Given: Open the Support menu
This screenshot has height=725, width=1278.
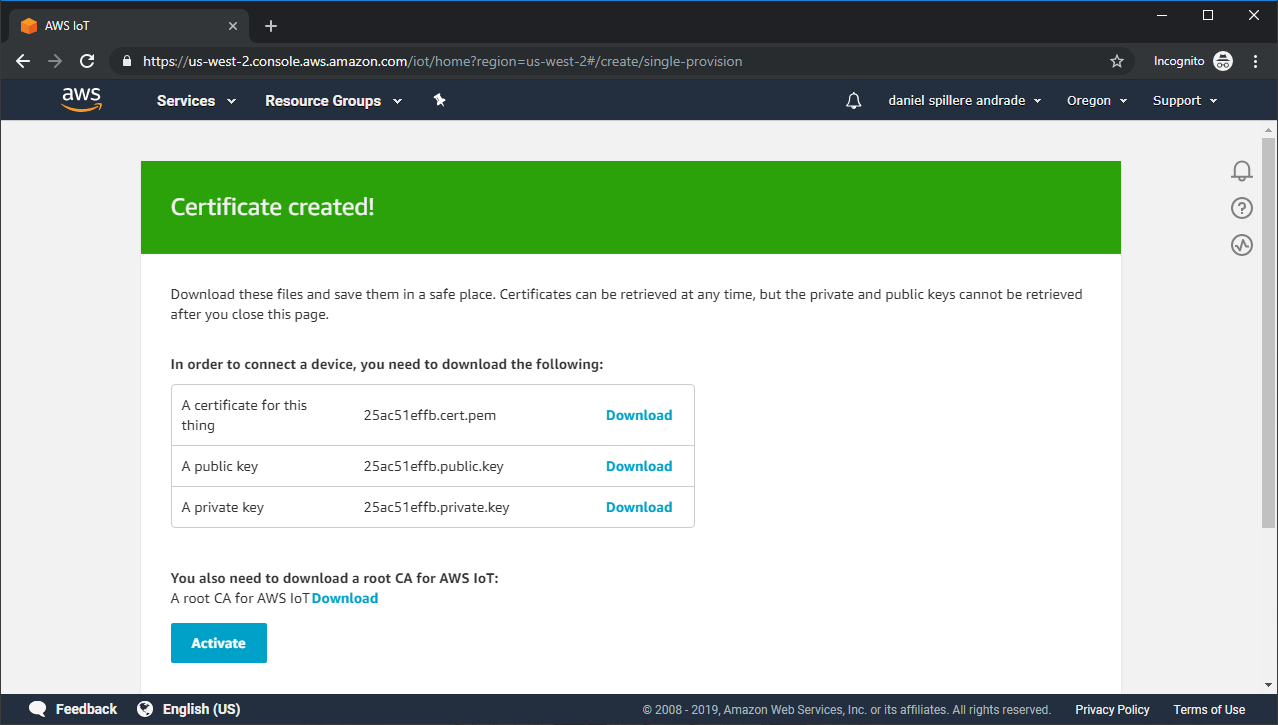Looking at the screenshot, I should (x=1184, y=101).
